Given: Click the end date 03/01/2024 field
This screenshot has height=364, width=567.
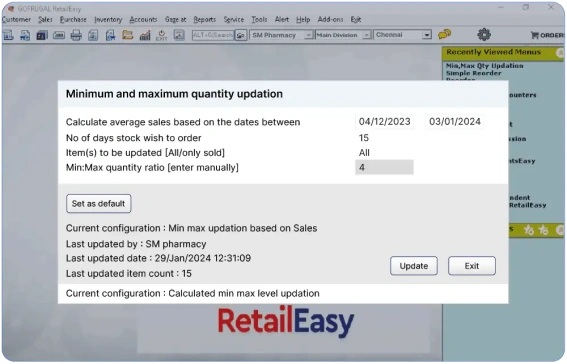Looking at the screenshot, I should tap(455, 122).
